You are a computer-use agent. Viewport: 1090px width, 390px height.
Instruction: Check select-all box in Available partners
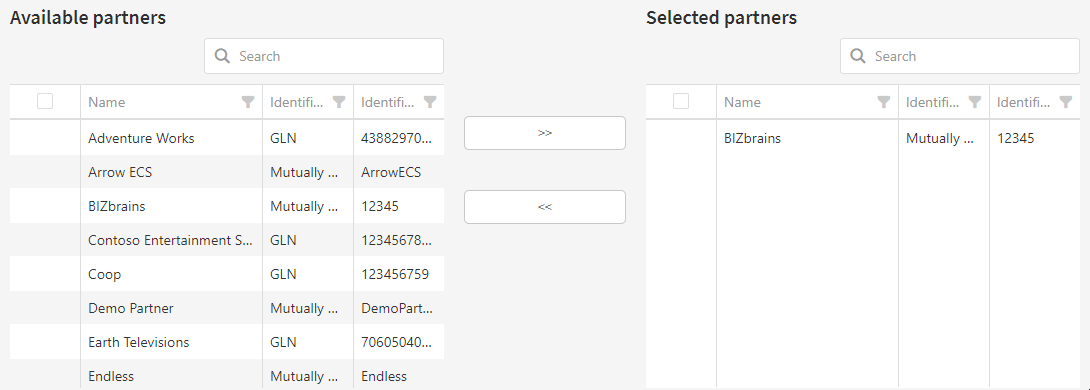point(45,101)
